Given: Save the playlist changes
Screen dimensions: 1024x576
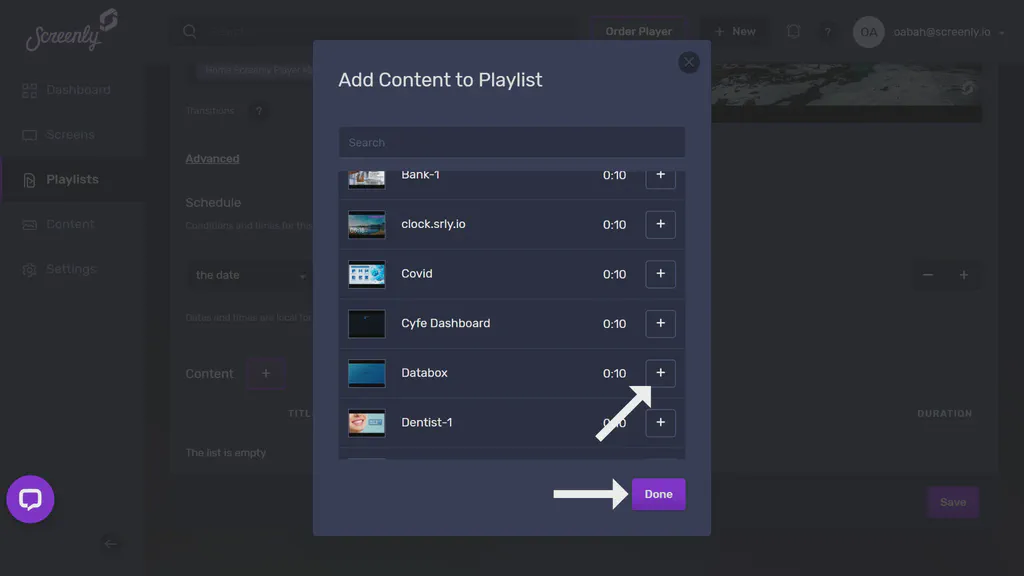Looking at the screenshot, I should coord(952,502).
